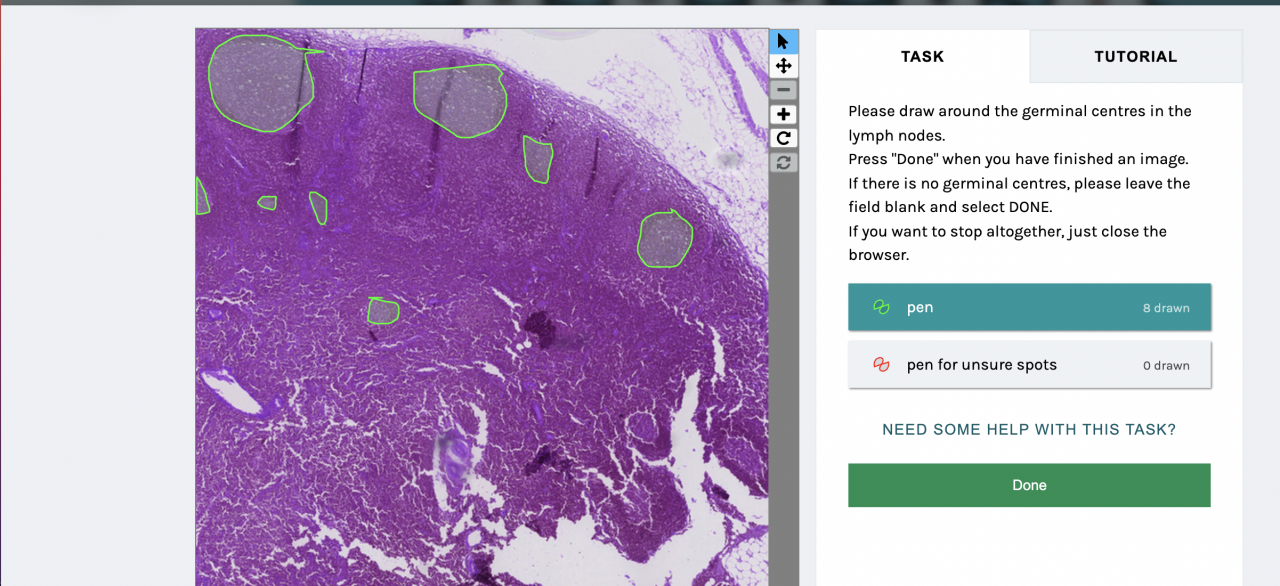Select the pen annotation tool

point(1029,307)
